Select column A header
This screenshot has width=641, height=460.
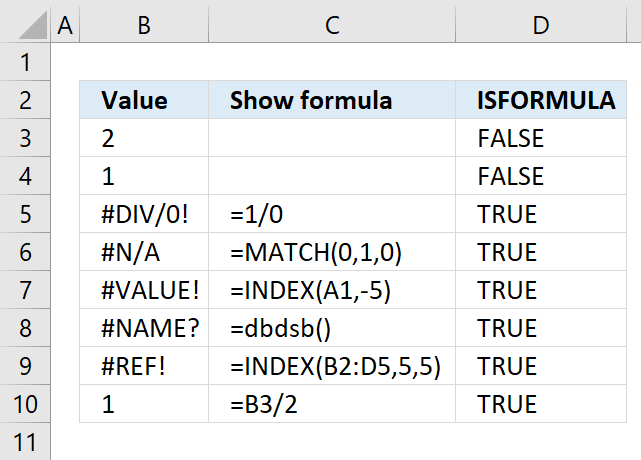tap(66, 26)
